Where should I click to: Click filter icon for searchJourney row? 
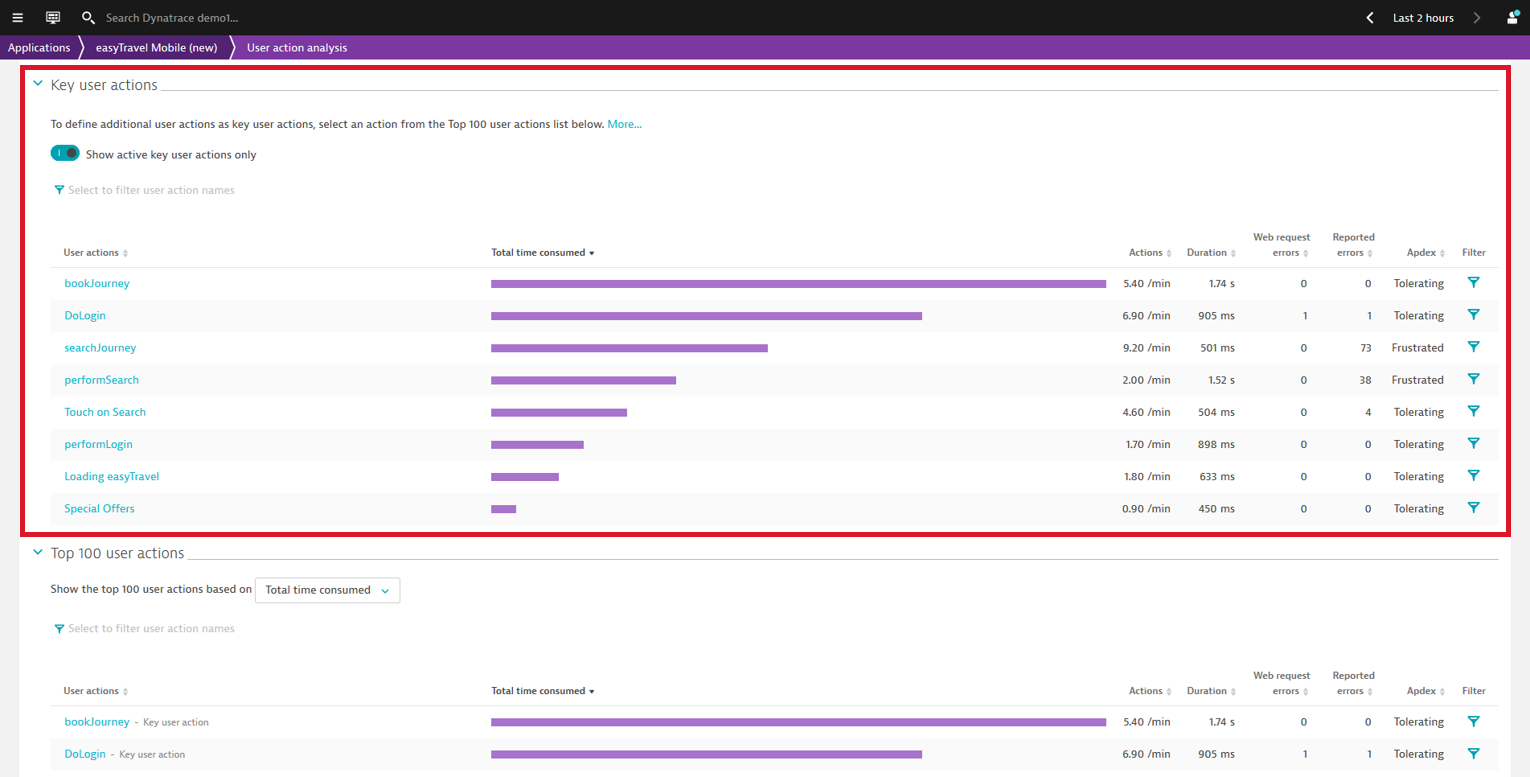(x=1473, y=347)
